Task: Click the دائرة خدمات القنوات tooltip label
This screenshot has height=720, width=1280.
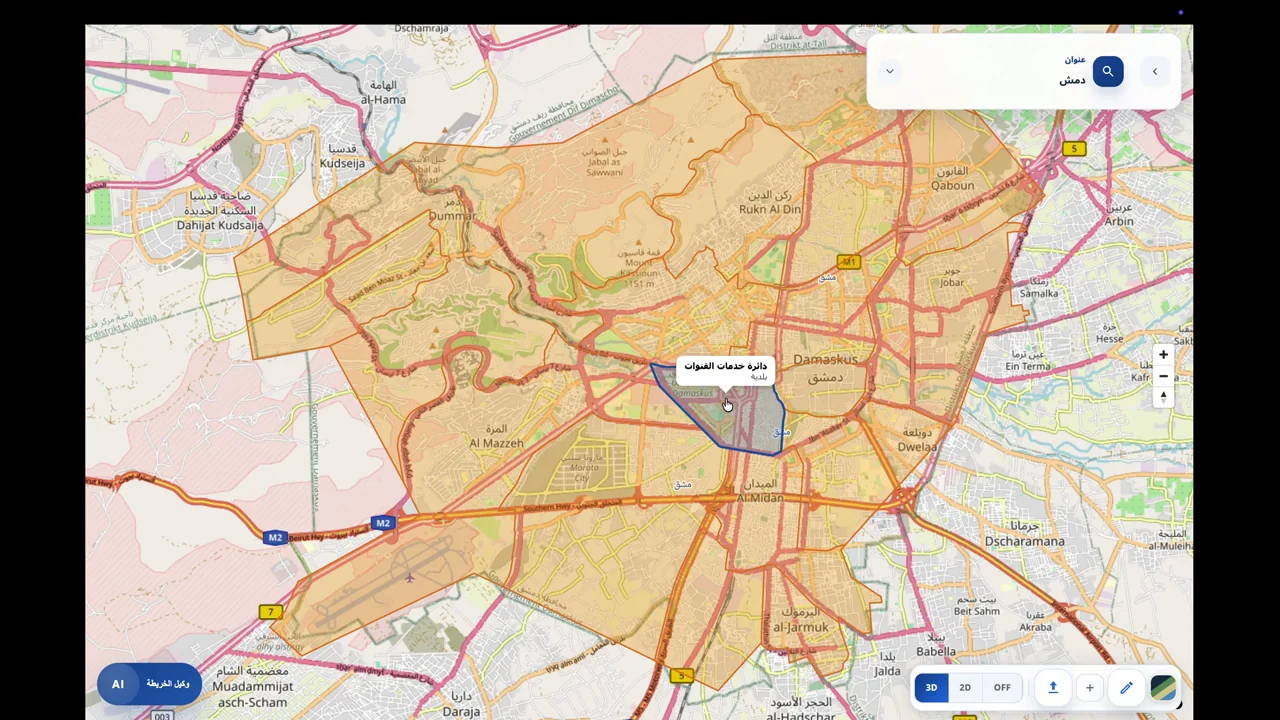Action: point(726,370)
